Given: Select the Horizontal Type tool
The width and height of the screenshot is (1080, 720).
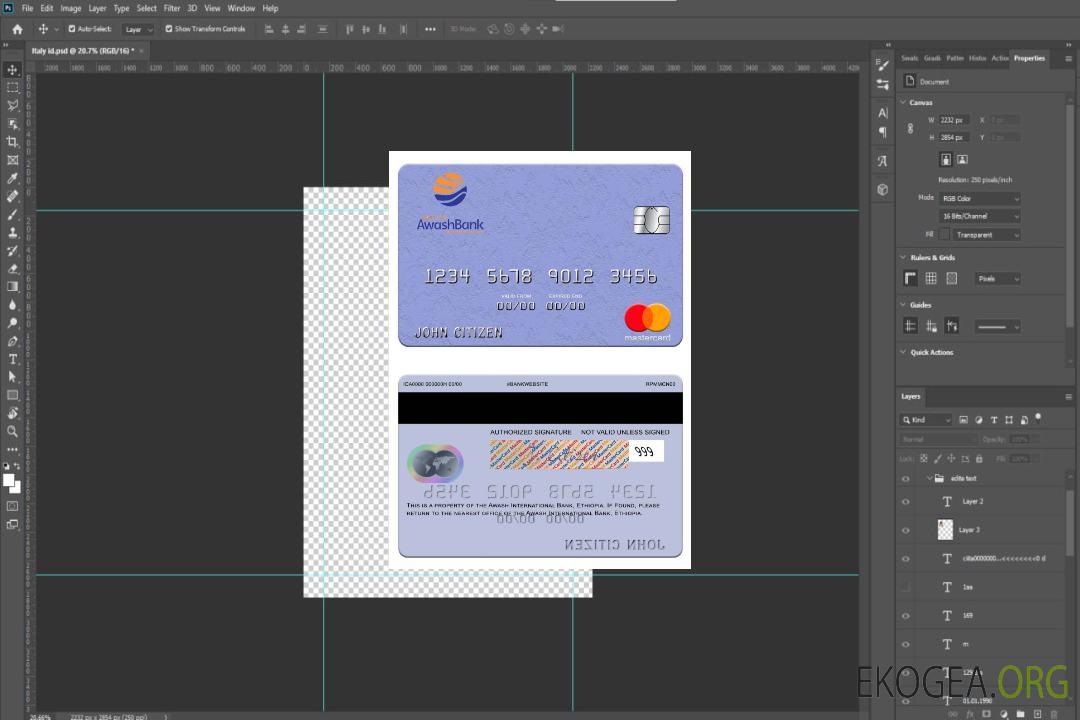Looking at the screenshot, I should 13,359.
